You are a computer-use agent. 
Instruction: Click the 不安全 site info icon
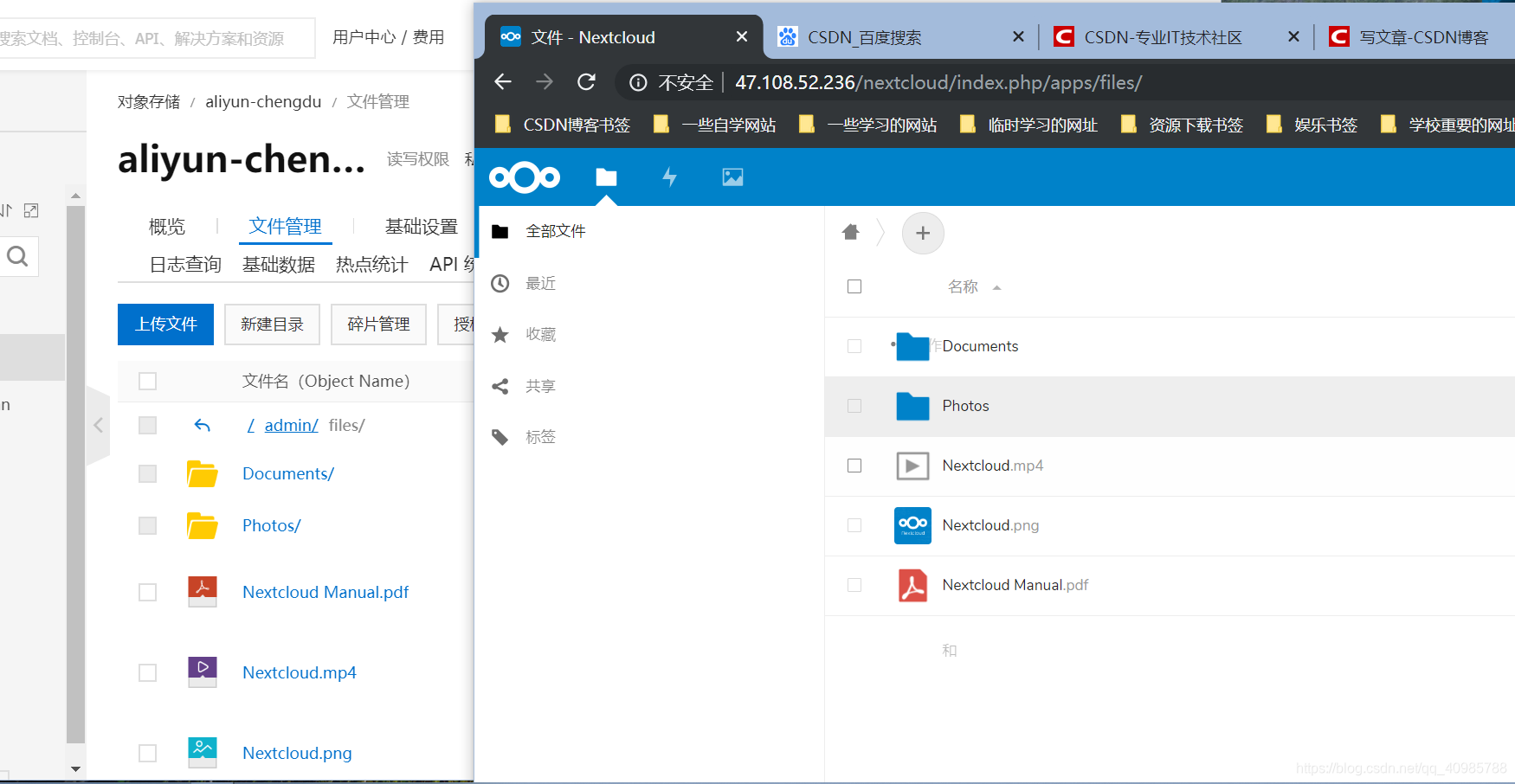pos(638,82)
